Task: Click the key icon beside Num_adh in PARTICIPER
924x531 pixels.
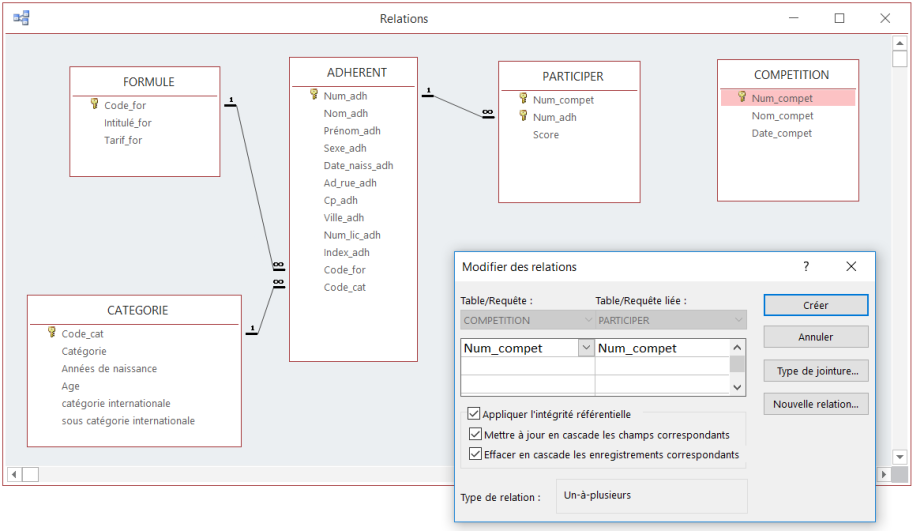Action: 523,116
